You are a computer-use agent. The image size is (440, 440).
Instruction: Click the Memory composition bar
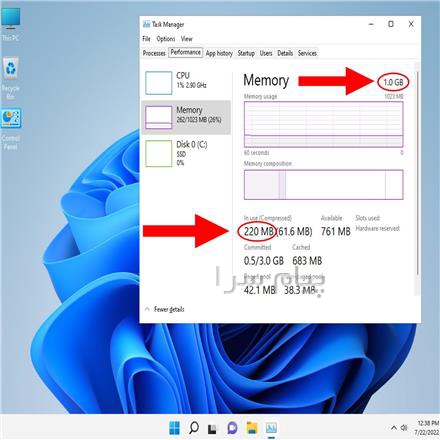[324, 185]
